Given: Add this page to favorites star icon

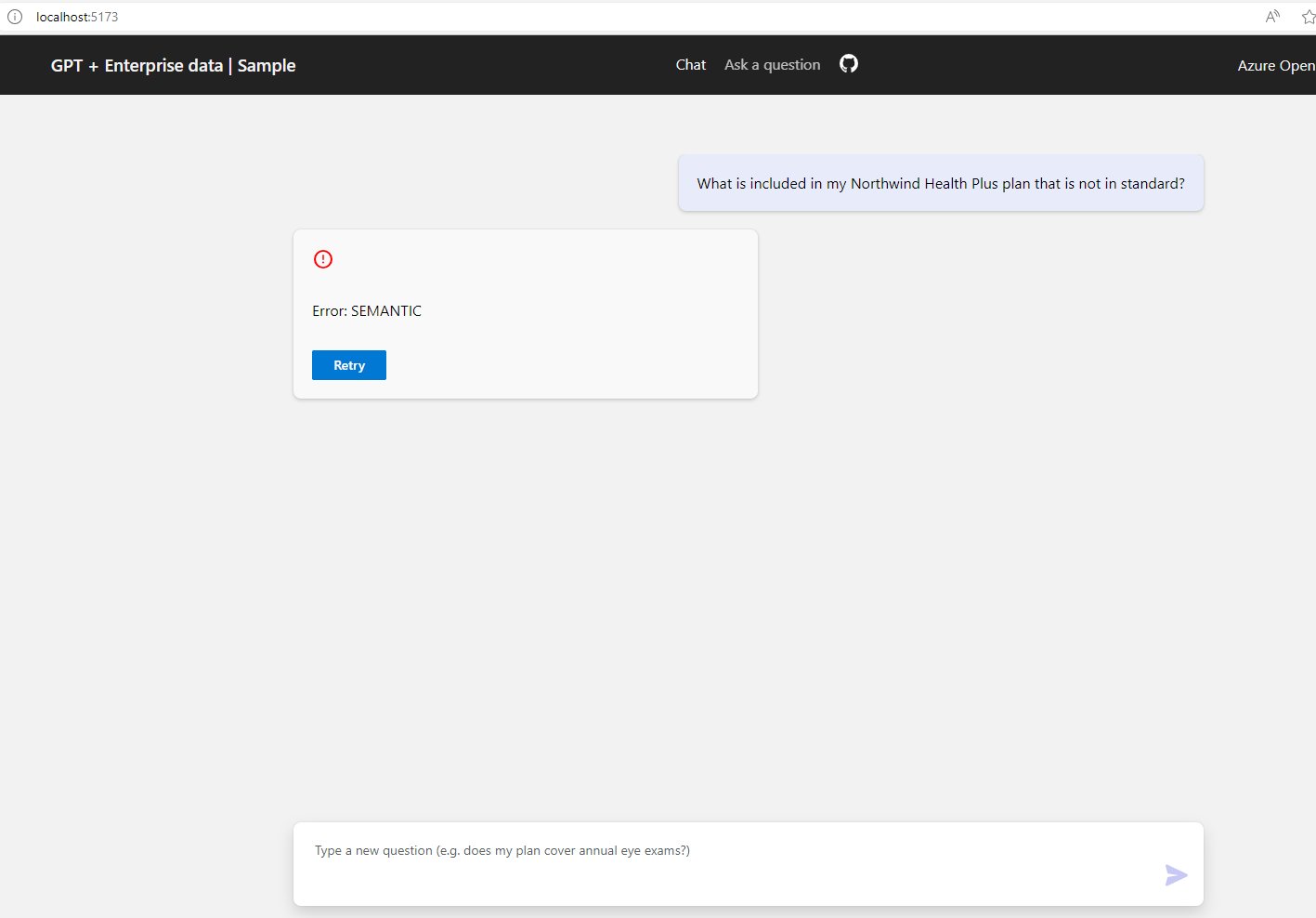Looking at the screenshot, I should pyautogui.click(x=1309, y=16).
